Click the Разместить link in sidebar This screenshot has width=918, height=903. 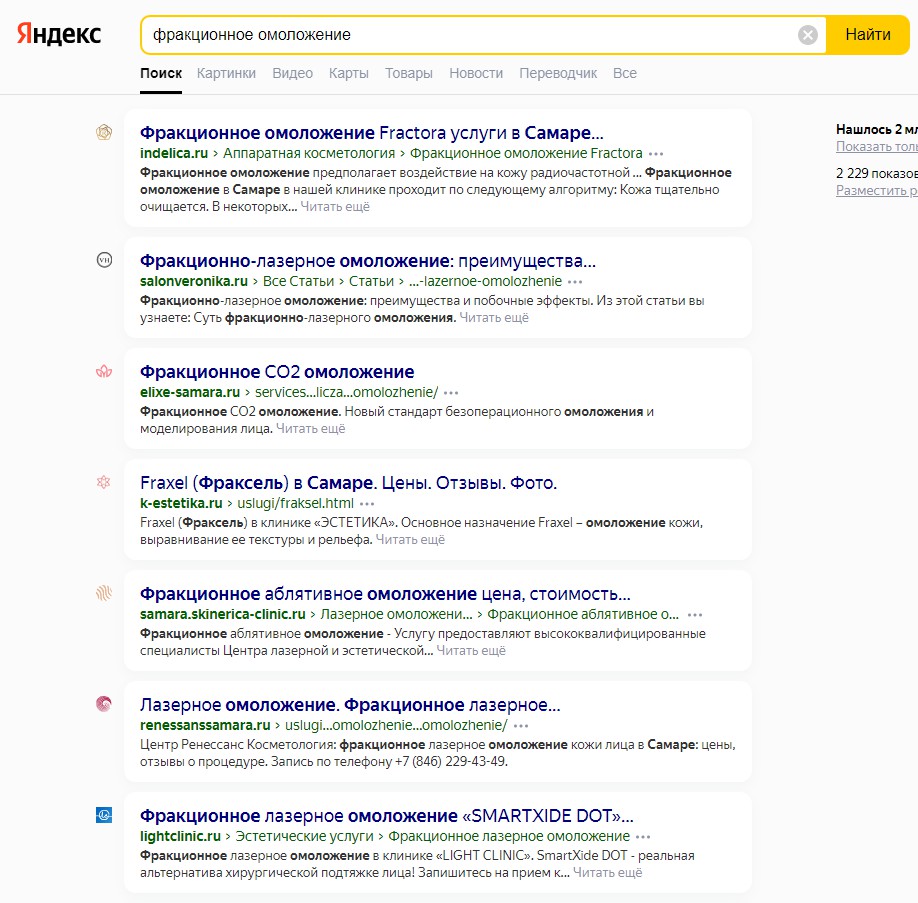[x=876, y=190]
